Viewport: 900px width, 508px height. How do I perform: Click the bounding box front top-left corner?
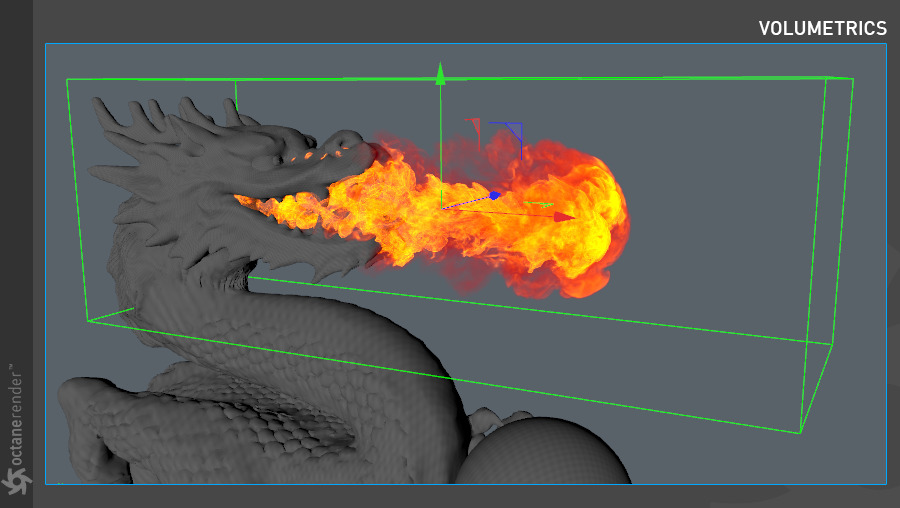67,79
